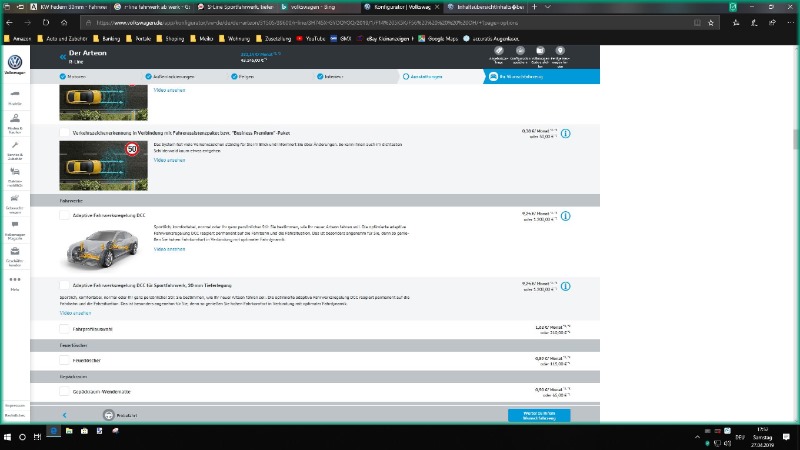
Task: Show info for Adaptive Fahrwerksregelung DCC
Action: [565, 215]
